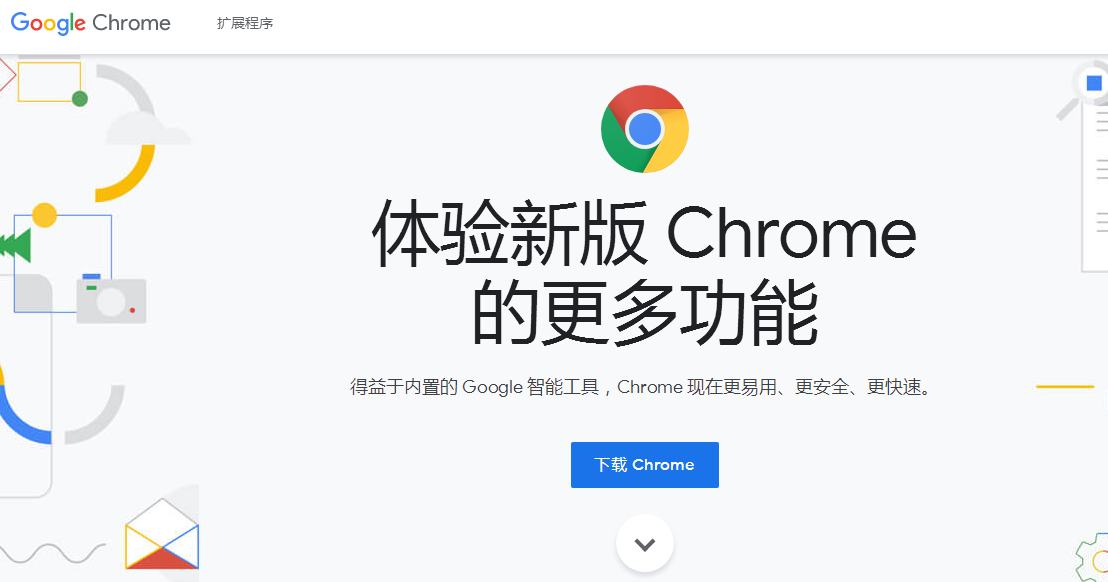The width and height of the screenshot is (1108, 582).
Task: Expand page with the down chevron button
Action: (644, 544)
